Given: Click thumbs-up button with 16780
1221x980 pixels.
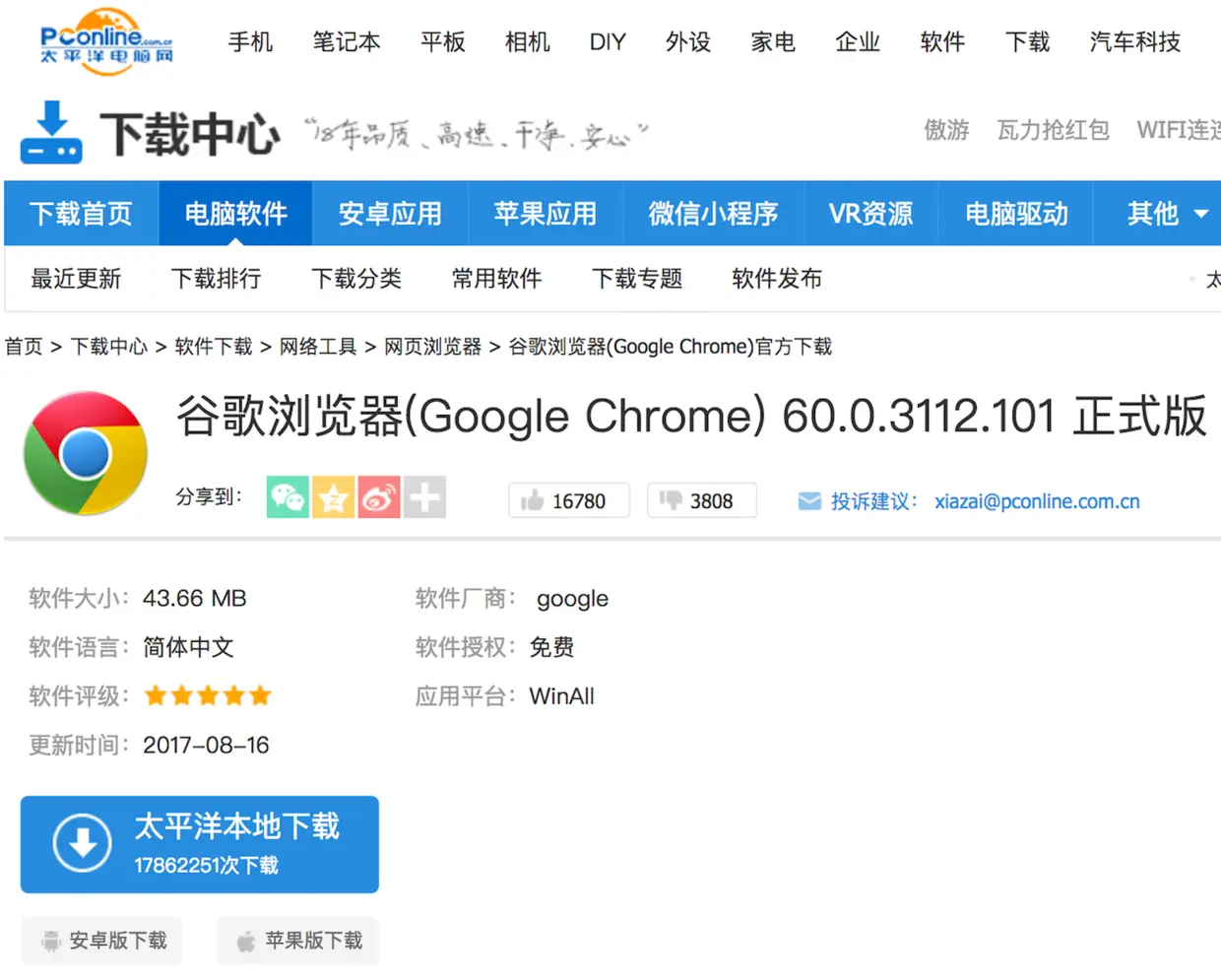Looking at the screenshot, I should [568, 500].
